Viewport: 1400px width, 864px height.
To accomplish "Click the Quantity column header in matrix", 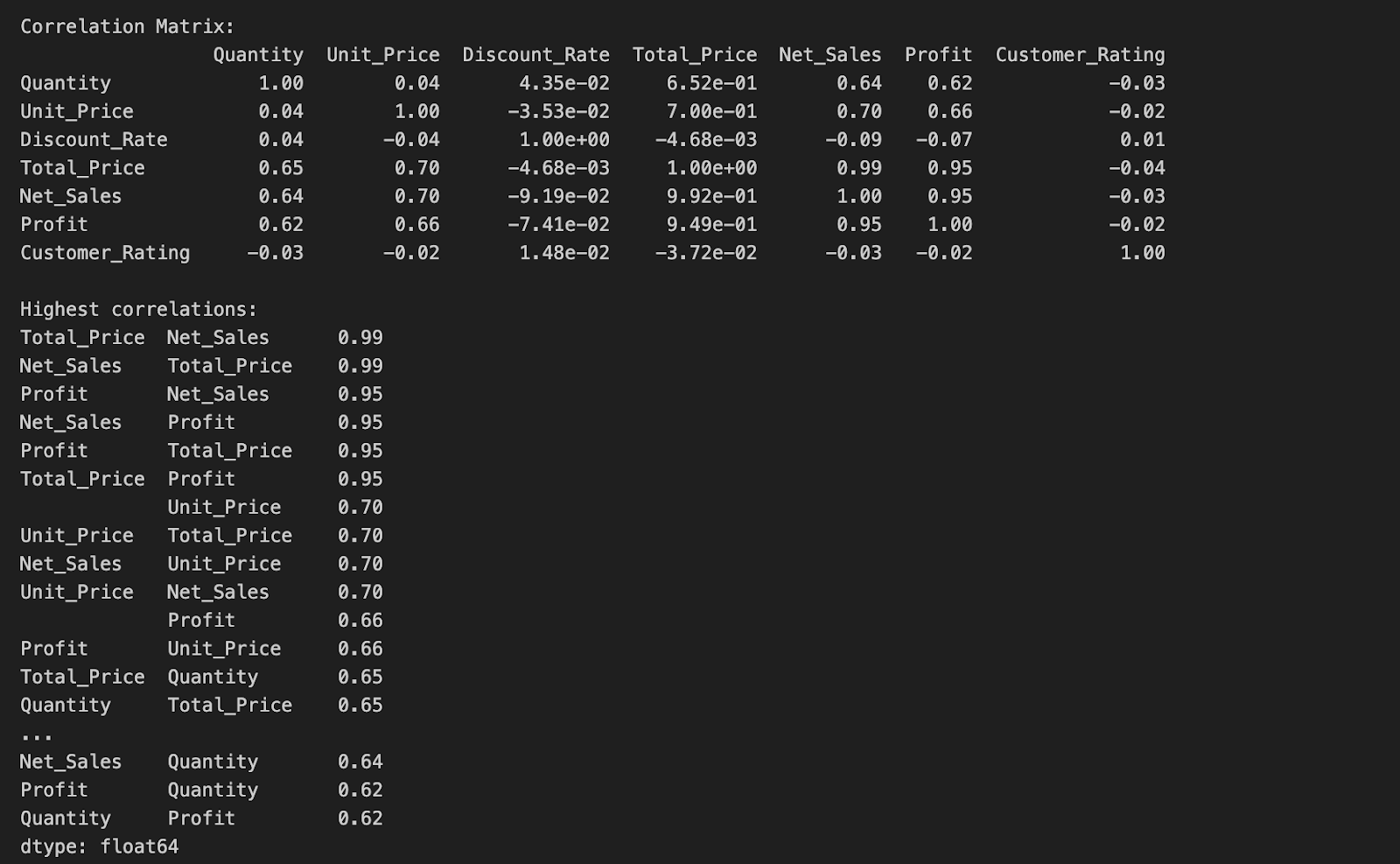I will [258, 55].
